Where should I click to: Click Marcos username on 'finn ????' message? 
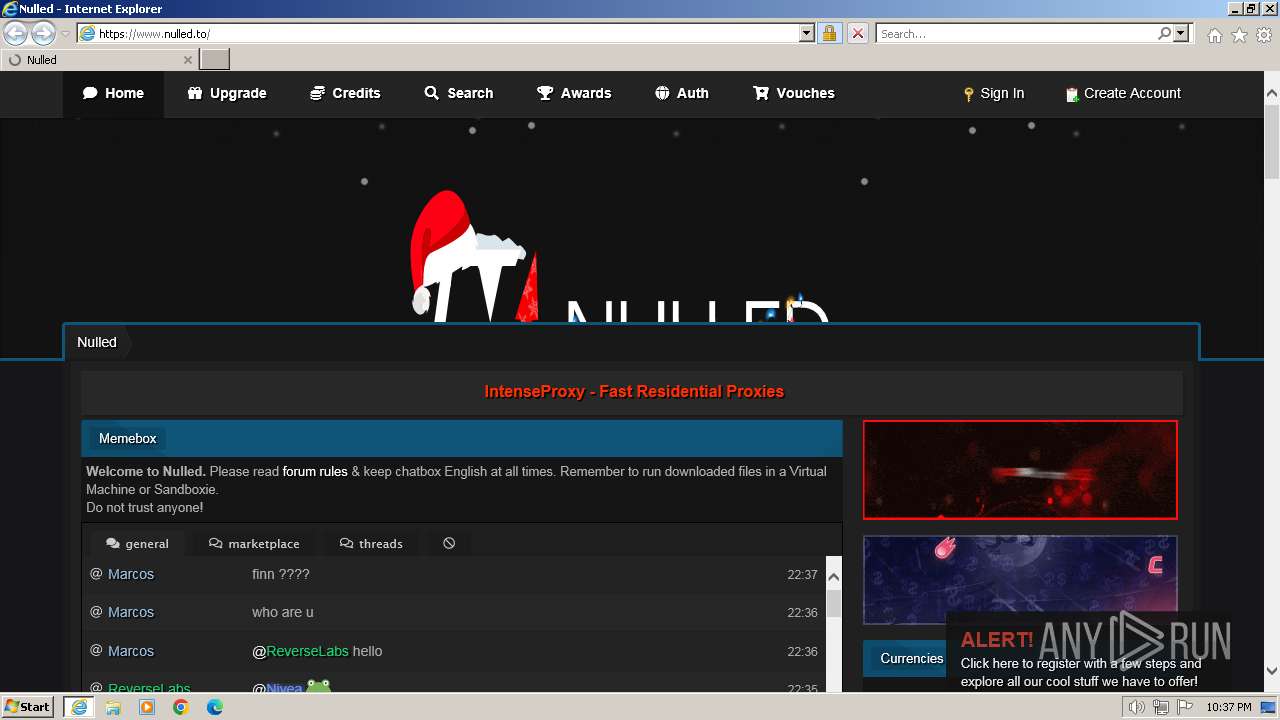coord(131,574)
